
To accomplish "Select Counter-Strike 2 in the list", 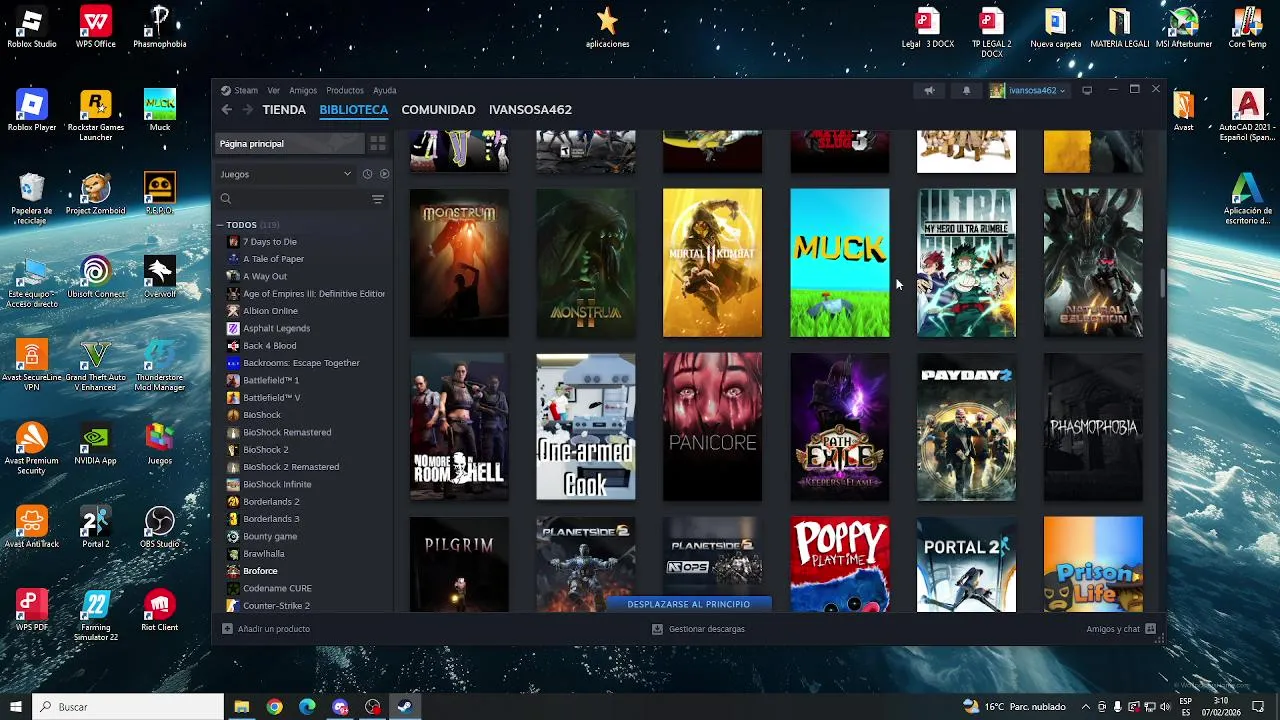I will coord(276,606).
